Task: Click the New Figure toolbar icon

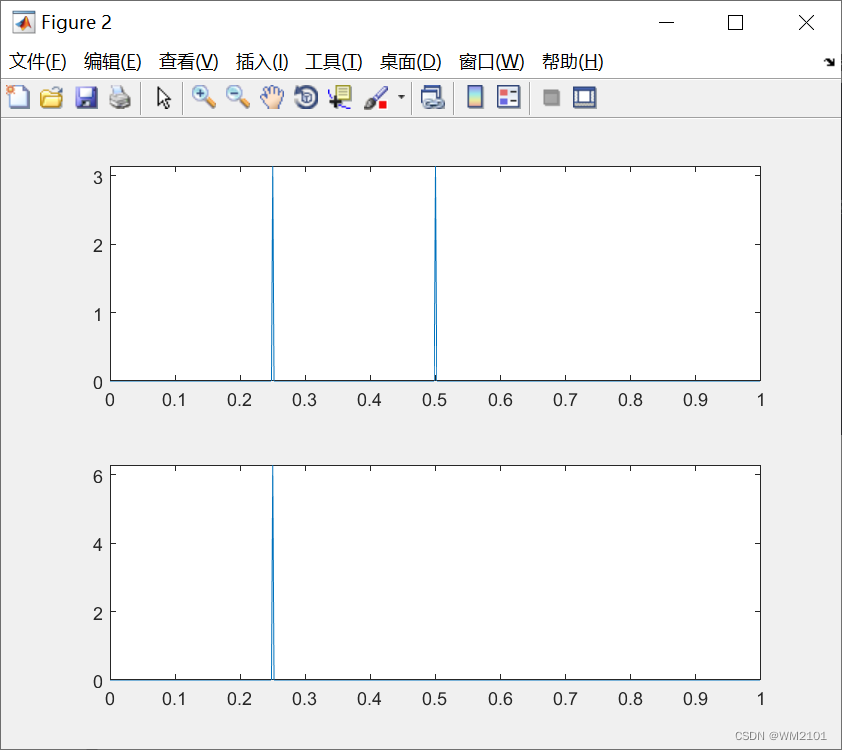Action: click(x=18, y=98)
